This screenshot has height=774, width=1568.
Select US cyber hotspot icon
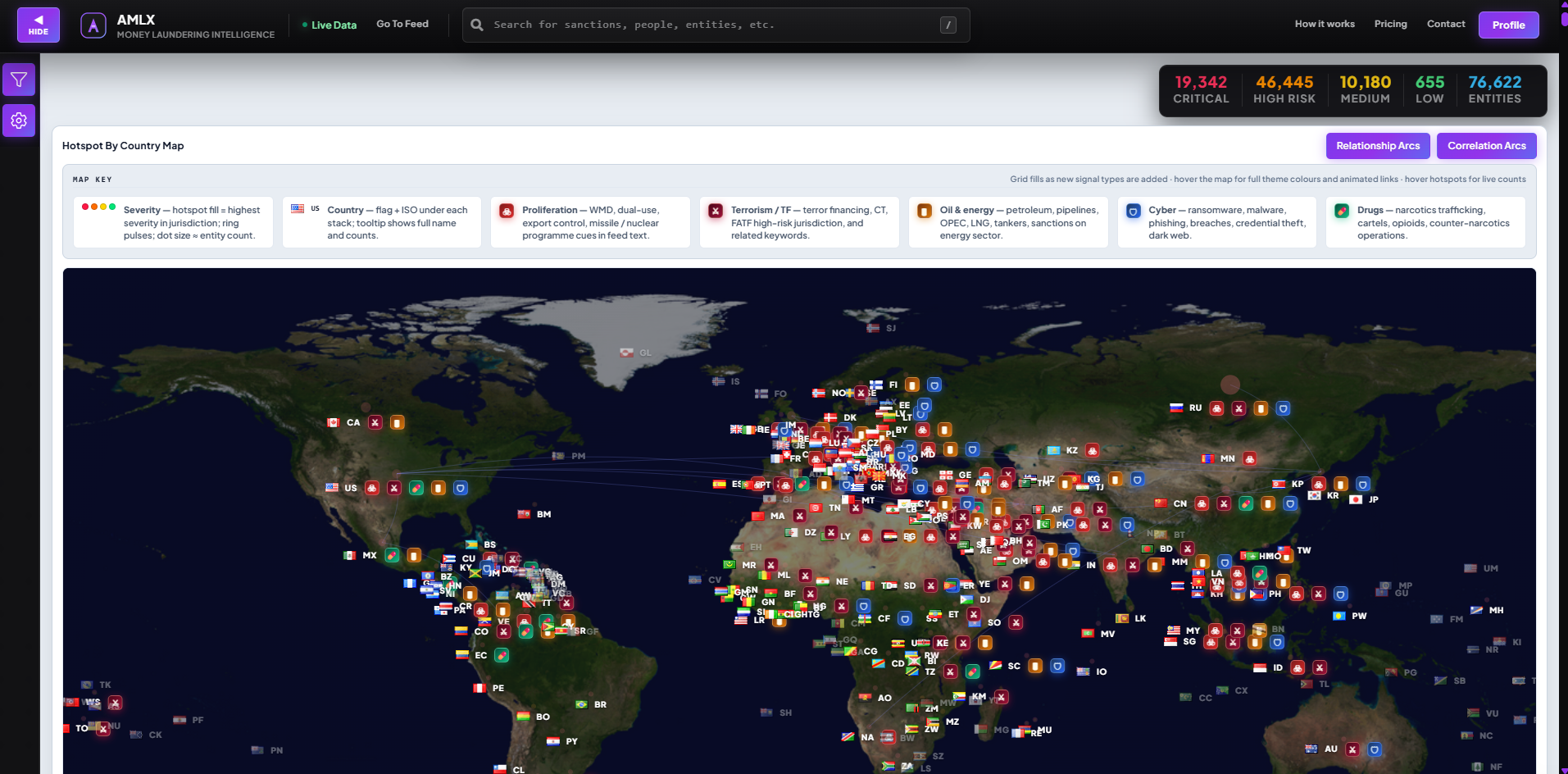click(x=461, y=488)
